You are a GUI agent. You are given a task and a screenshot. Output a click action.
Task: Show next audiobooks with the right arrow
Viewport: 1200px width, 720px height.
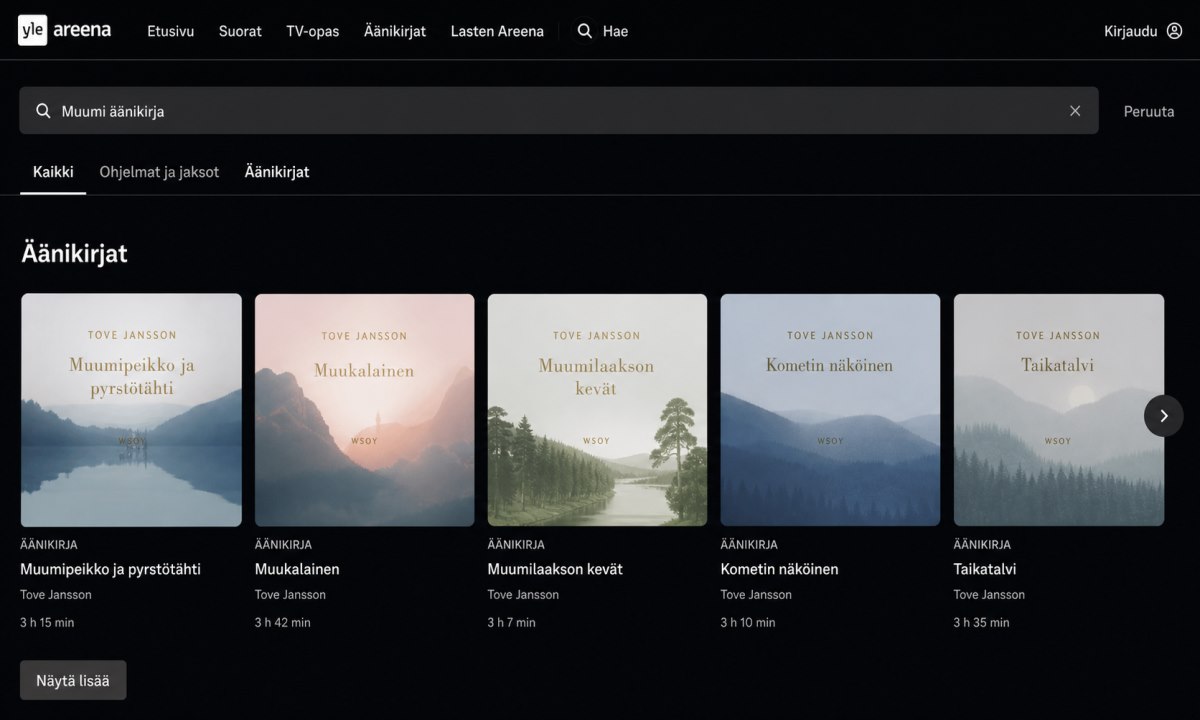pyautogui.click(x=1164, y=416)
